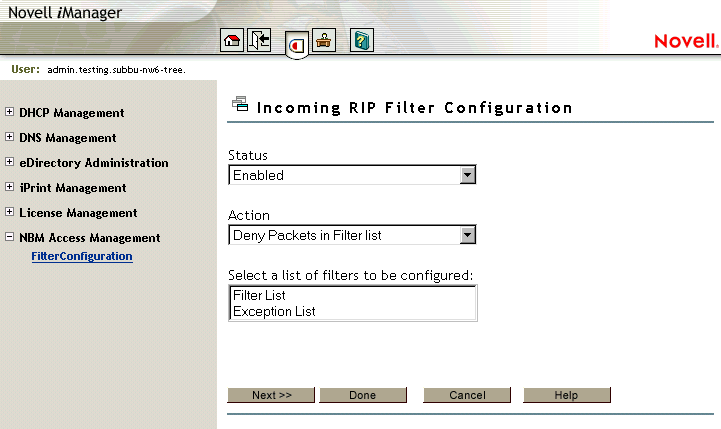Expand License Management plus box
The width and height of the screenshot is (721, 429).
9,212
